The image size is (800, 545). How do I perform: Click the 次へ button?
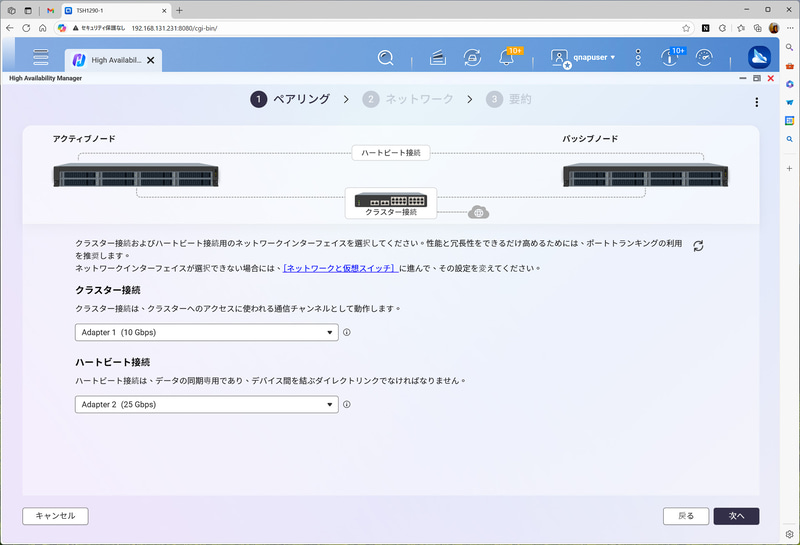click(736, 516)
